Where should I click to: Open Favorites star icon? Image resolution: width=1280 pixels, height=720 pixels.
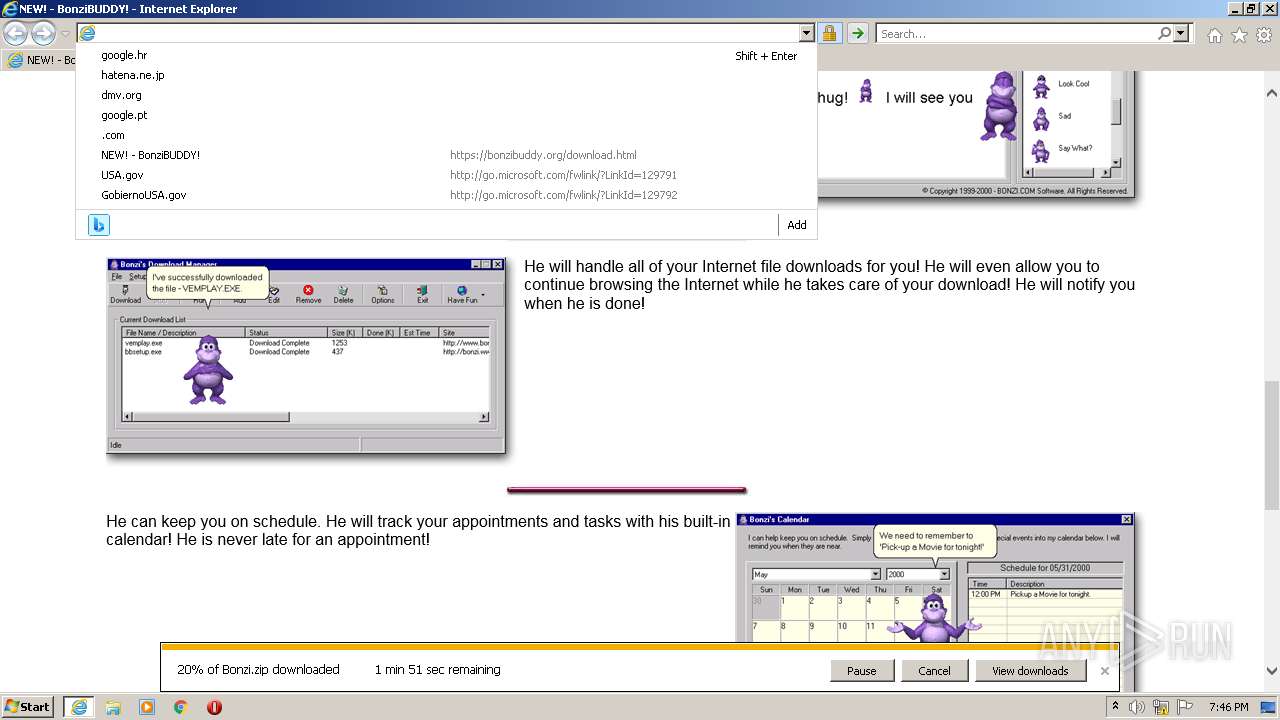[x=1239, y=35]
